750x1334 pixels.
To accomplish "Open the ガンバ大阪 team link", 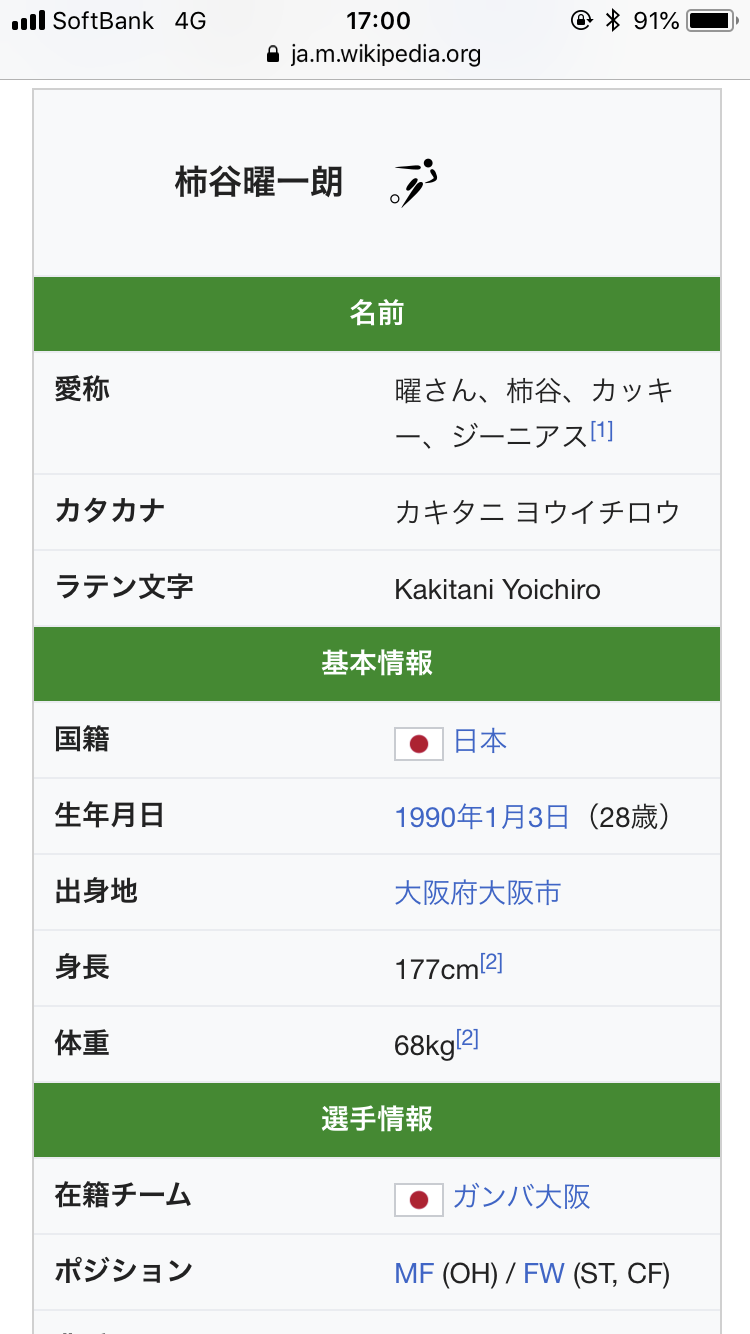I will point(522,1197).
